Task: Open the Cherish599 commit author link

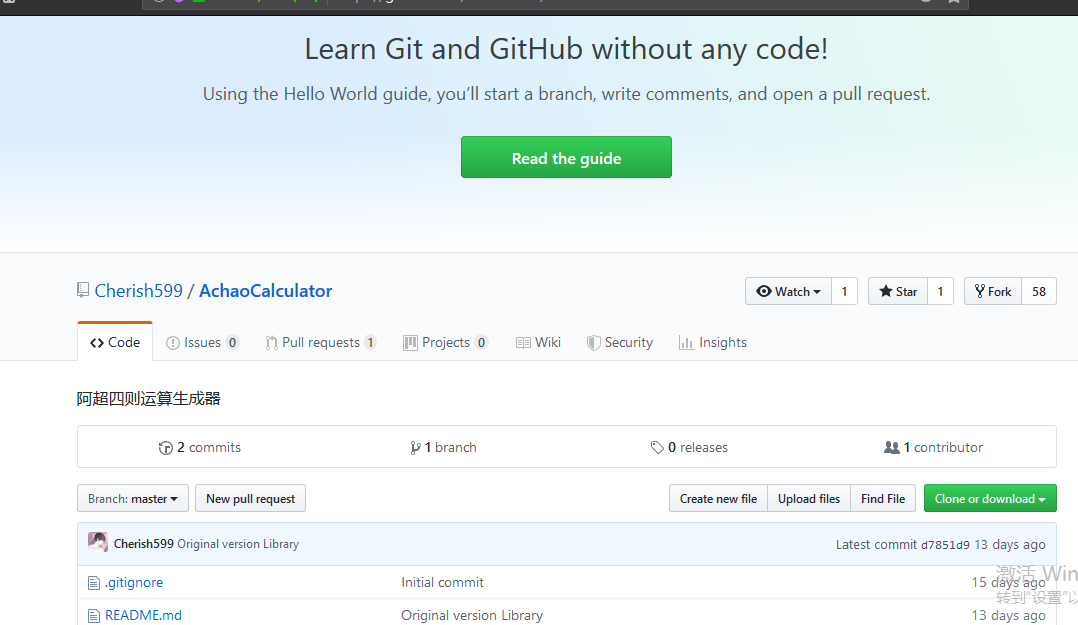Action: (x=144, y=544)
